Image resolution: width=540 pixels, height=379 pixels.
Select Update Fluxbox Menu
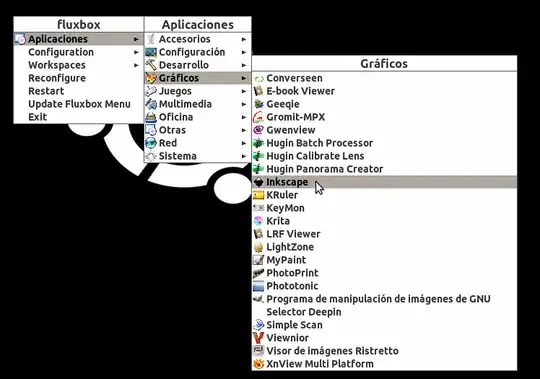[79, 104]
